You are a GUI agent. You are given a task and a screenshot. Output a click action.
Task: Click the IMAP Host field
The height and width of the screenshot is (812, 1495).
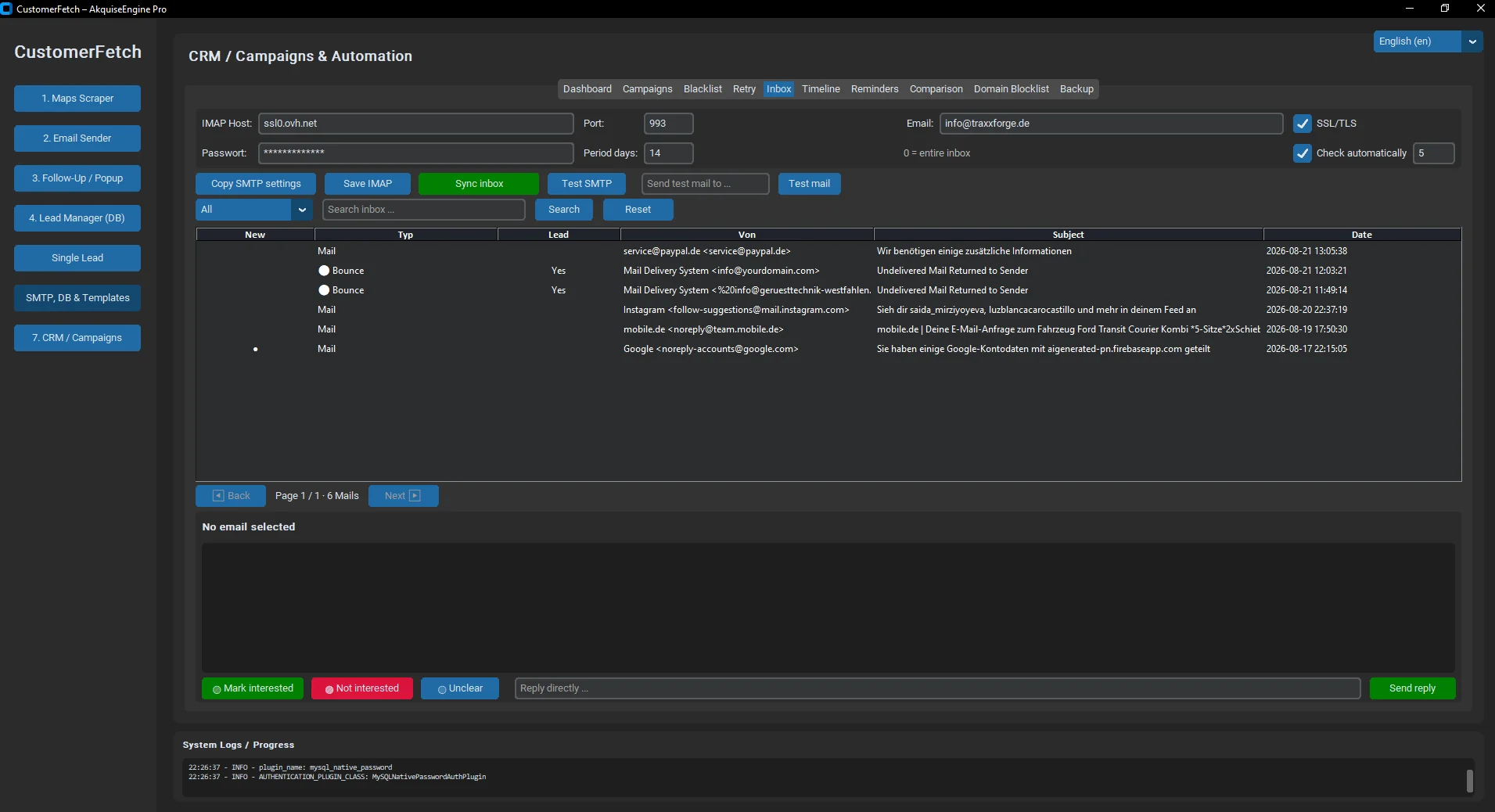(416, 124)
